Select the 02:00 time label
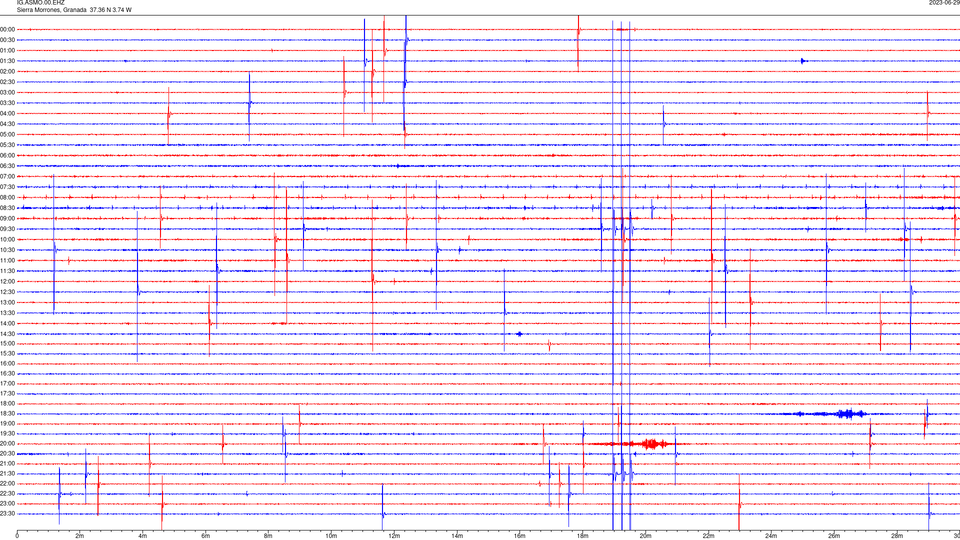960x540 pixels. point(7,71)
